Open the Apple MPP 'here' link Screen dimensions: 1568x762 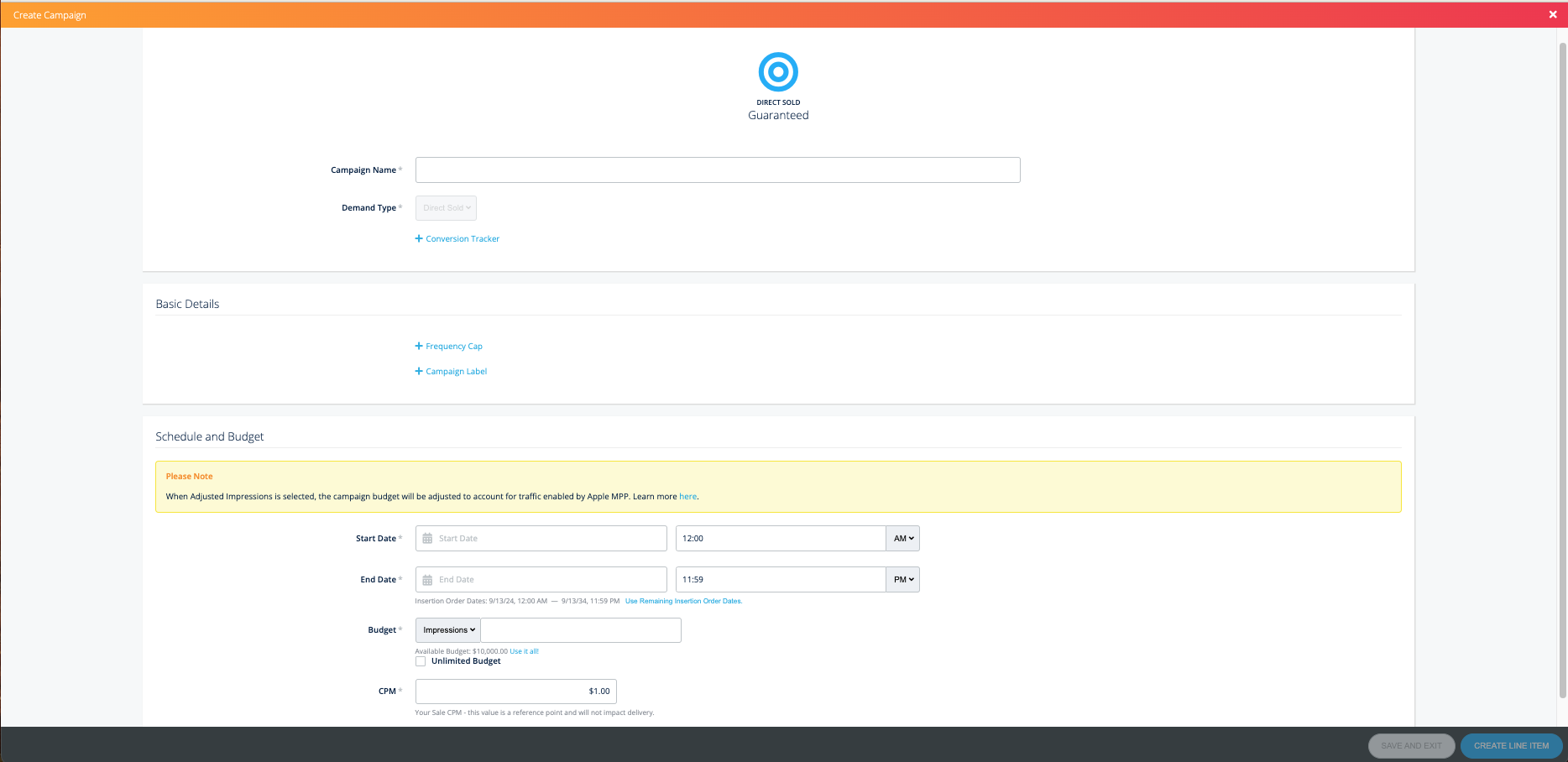(687, 497)
